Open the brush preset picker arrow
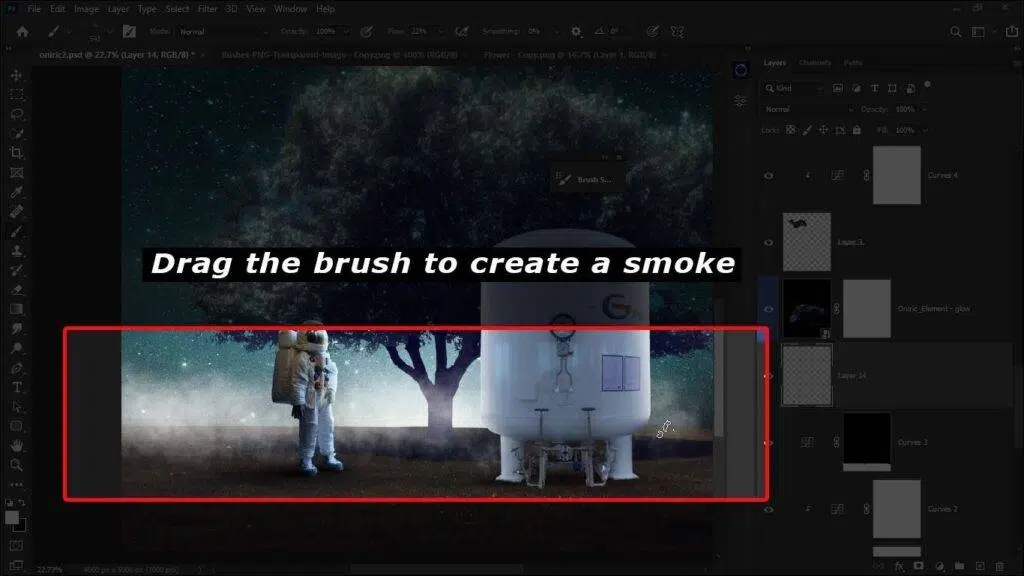The image size is (1024, 576). (110, 31)
